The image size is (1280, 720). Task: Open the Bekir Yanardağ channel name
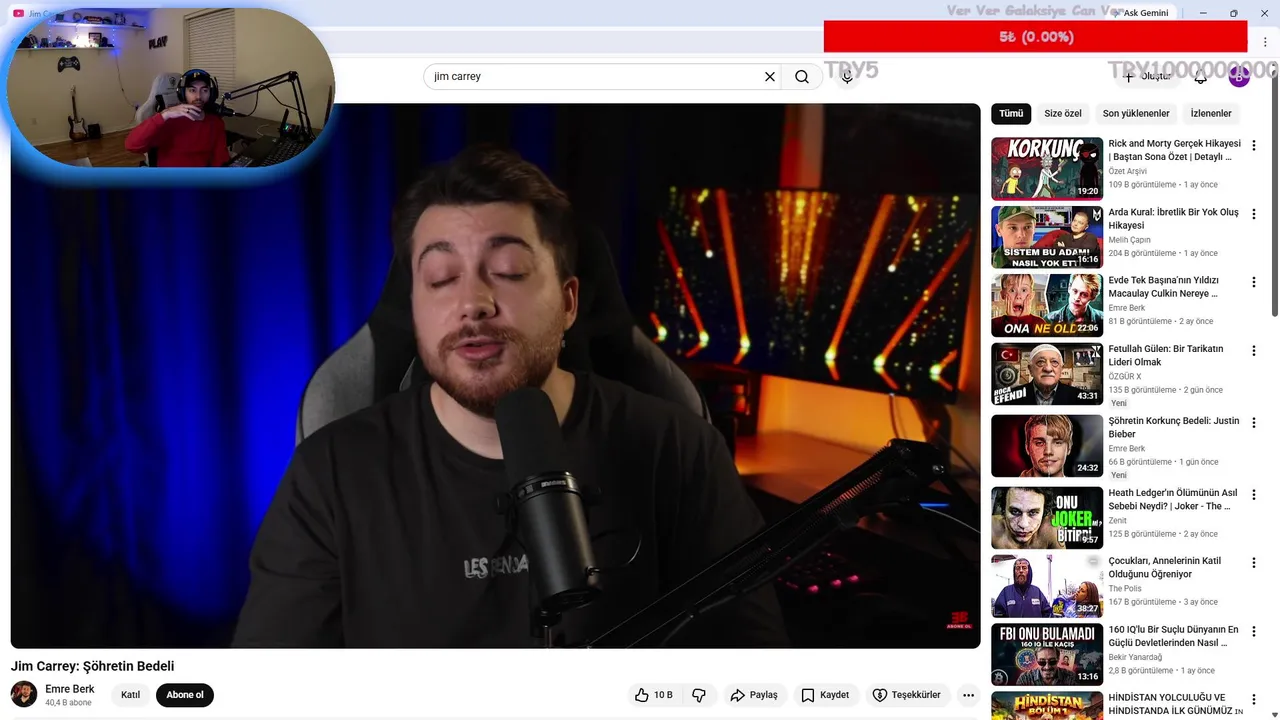click(1135, 657)
